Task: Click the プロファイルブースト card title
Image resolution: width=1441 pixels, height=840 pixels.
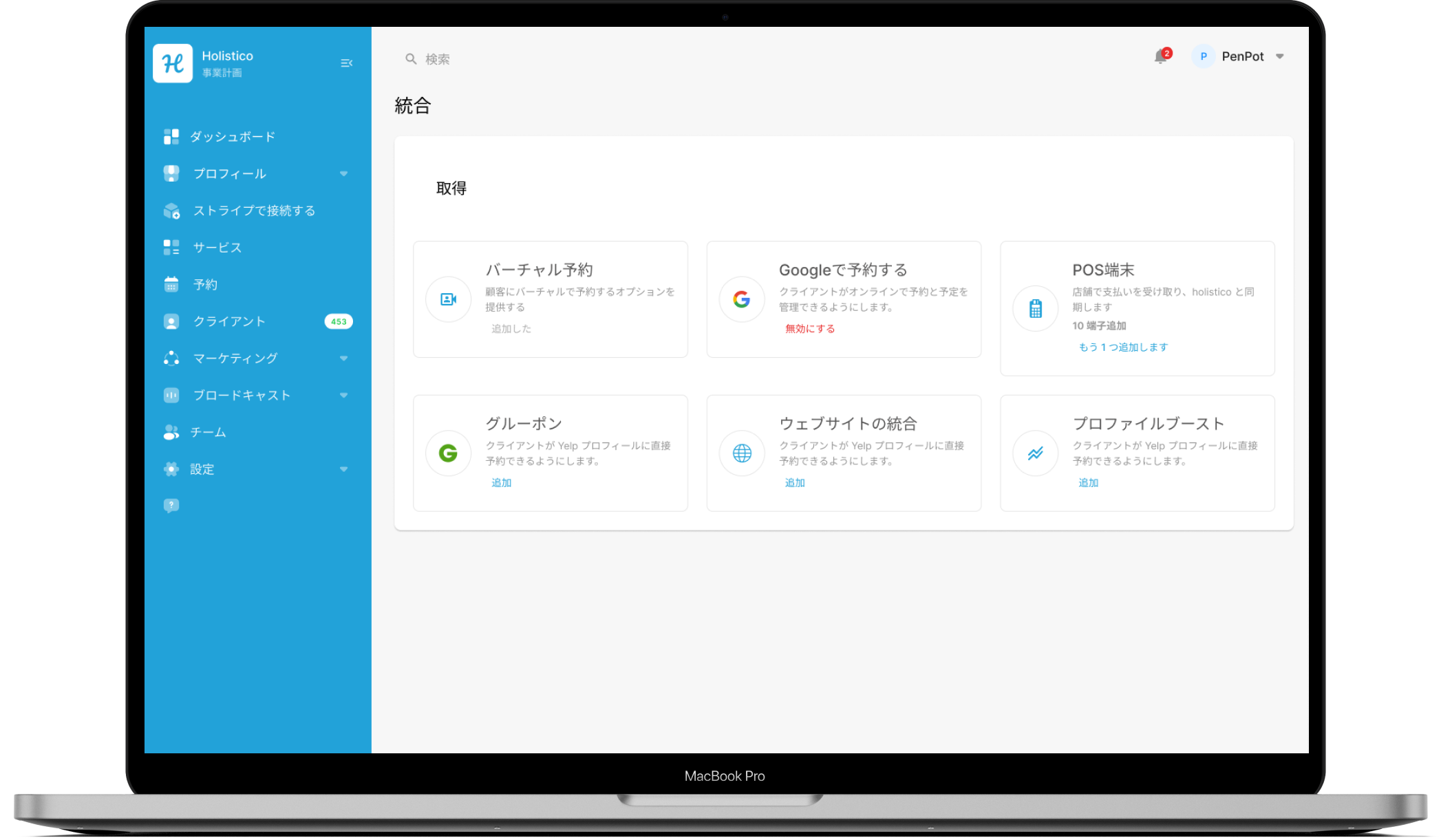Action: (x=1149, y=424)
